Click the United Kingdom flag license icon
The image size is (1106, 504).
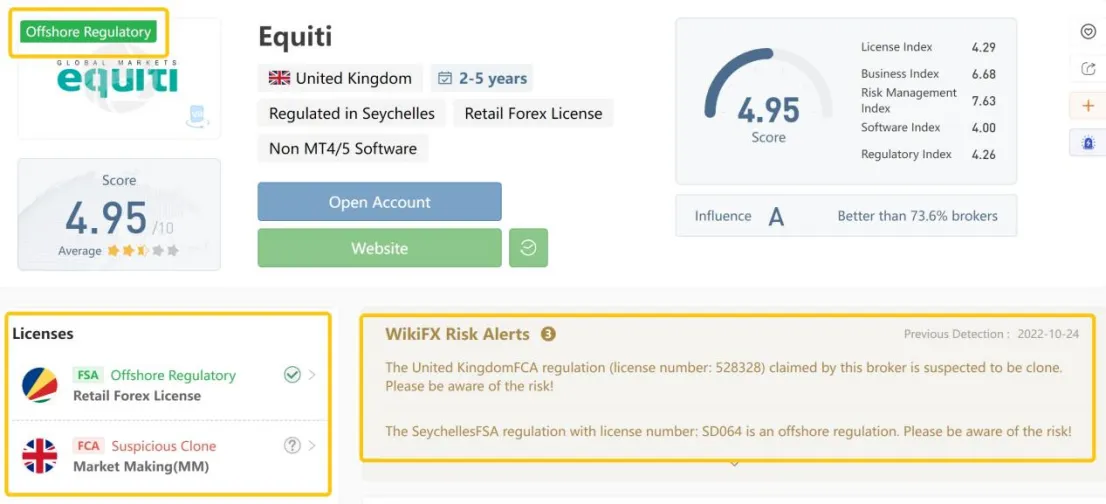coord(40,455)
